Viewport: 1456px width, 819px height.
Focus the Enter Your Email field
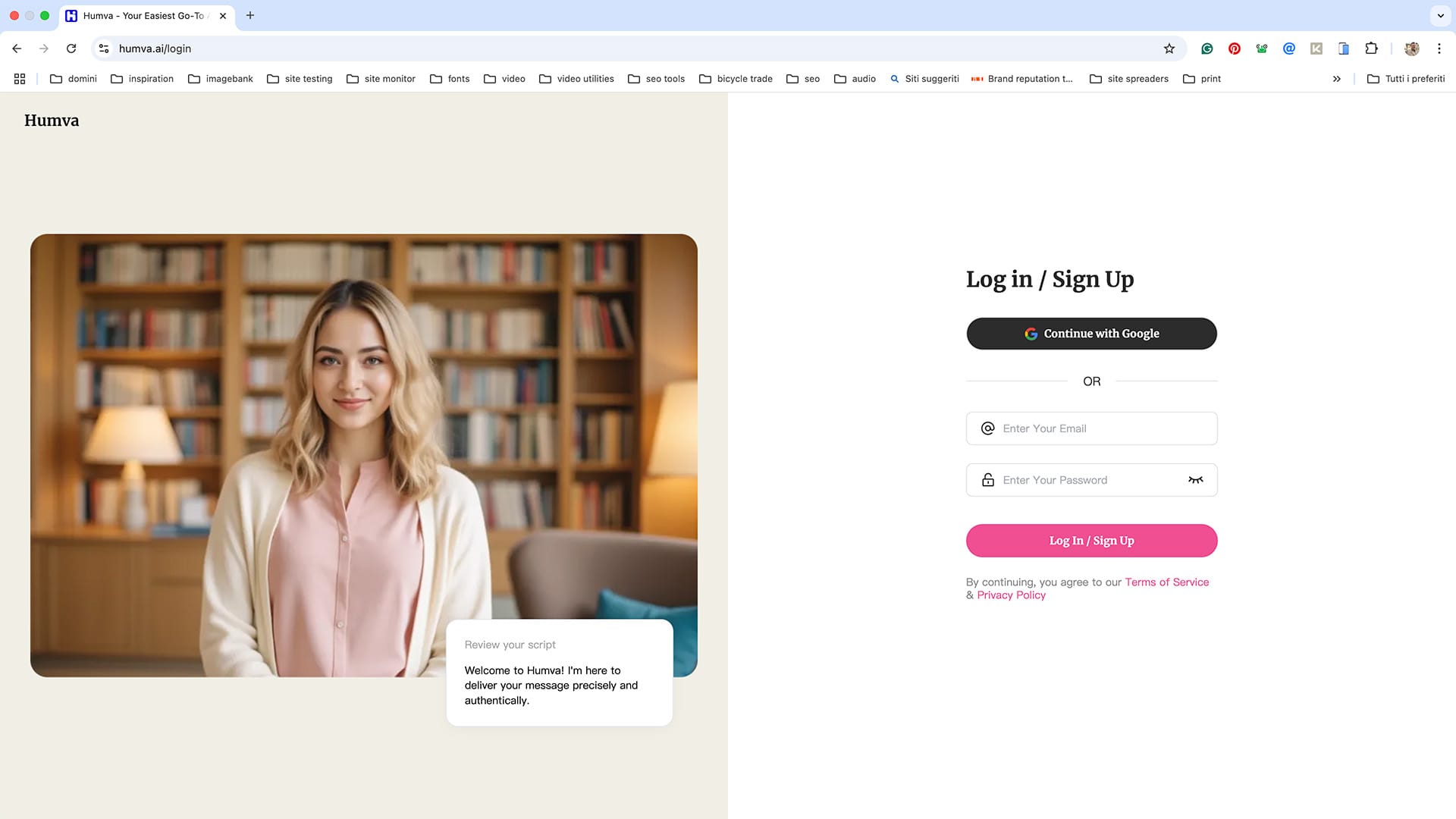1100,428
